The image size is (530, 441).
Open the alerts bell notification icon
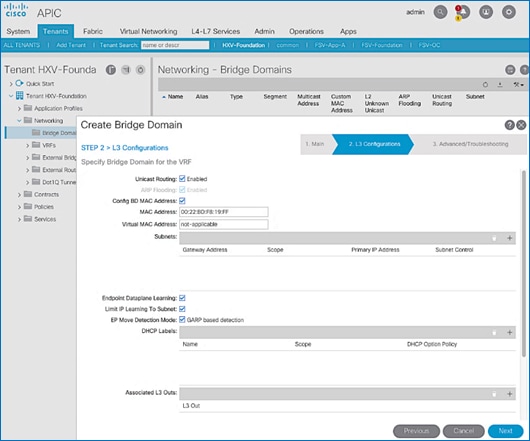[463, 13]
